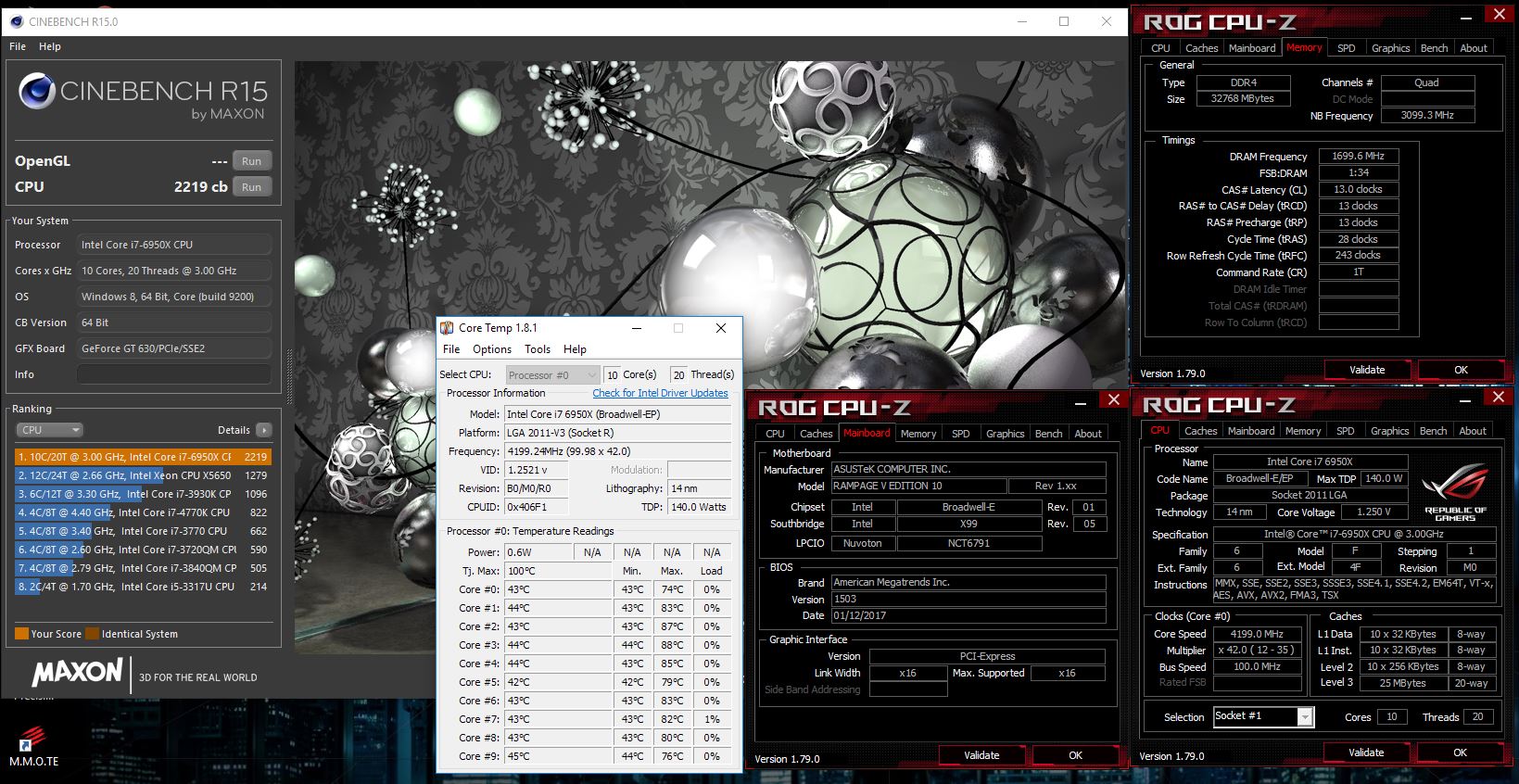
Task: Switch to CPU tab in Memory CPU-Z window
Action: 1160,48
